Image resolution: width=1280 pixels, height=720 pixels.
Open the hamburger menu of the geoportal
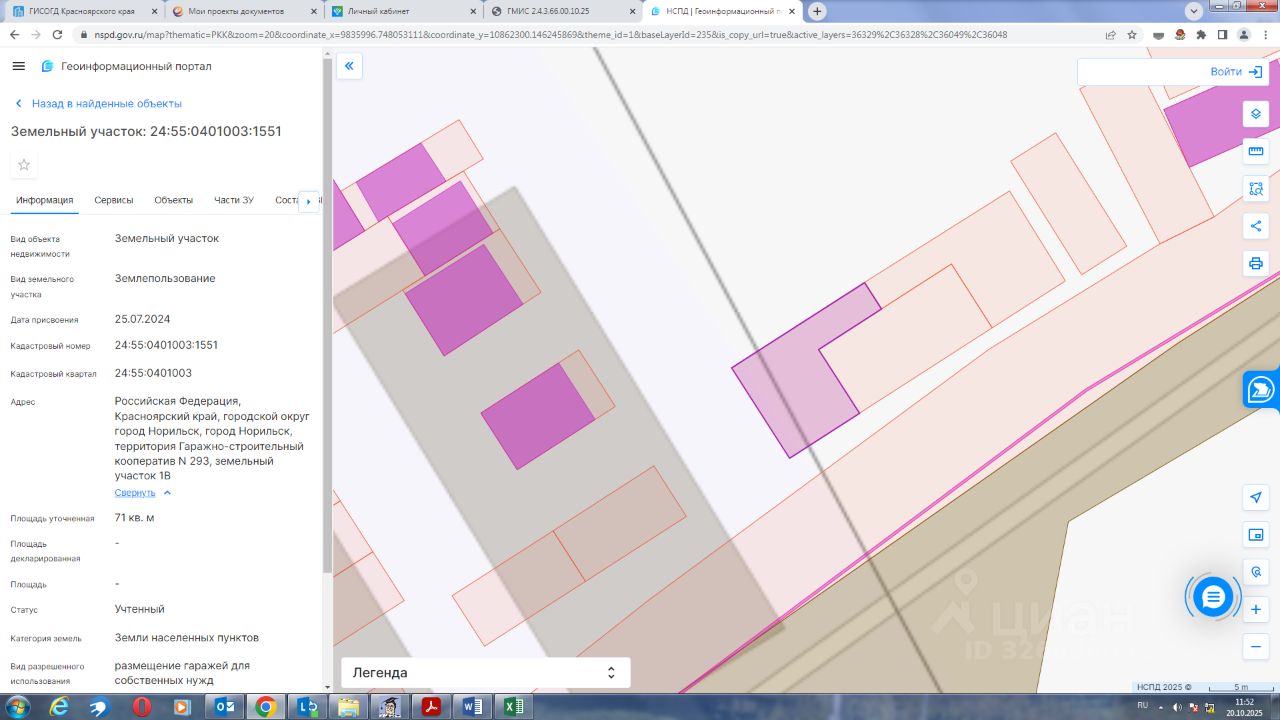18,66
